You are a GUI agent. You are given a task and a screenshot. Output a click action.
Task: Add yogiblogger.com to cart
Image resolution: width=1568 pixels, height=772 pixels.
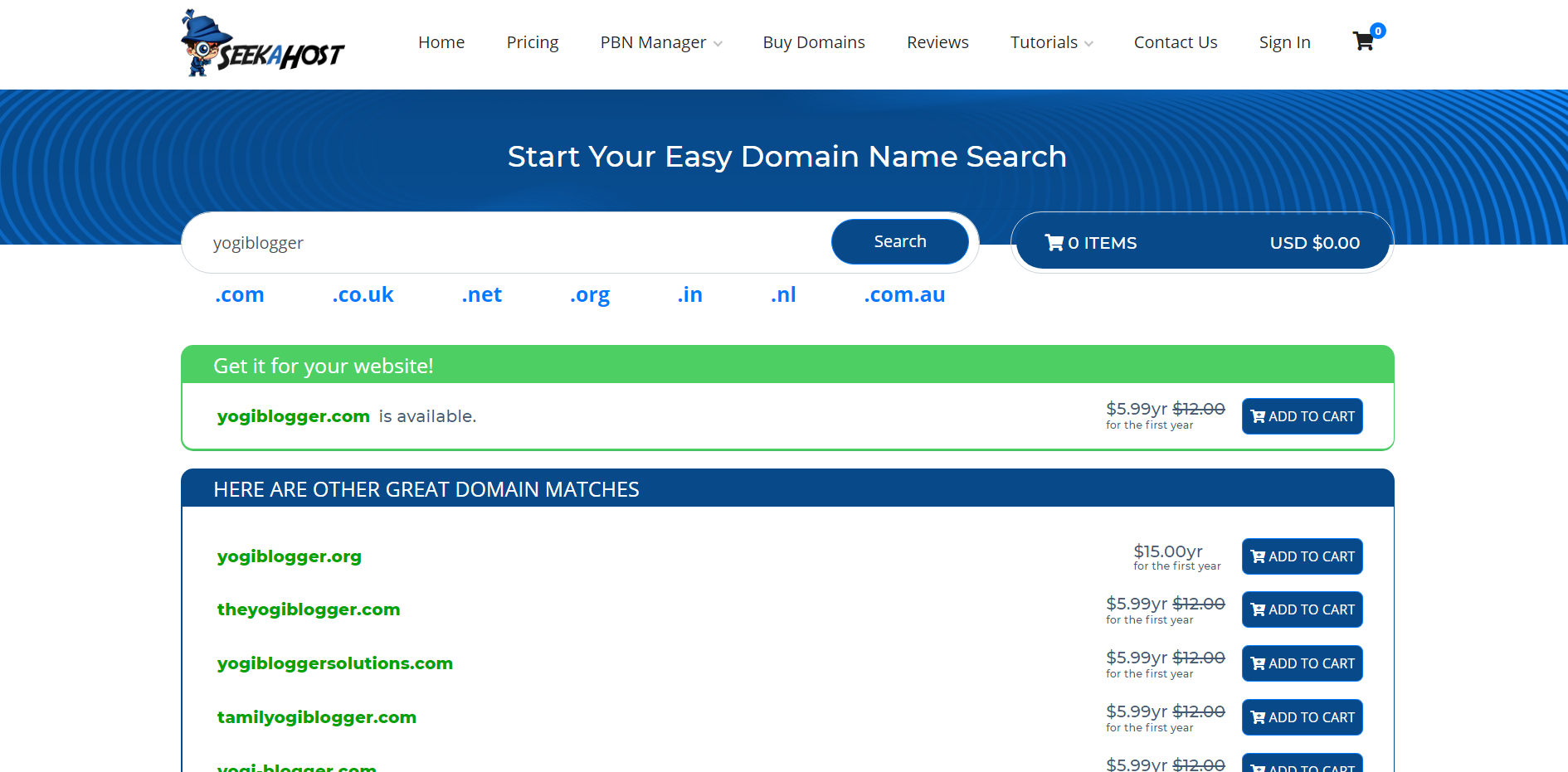1302,416
